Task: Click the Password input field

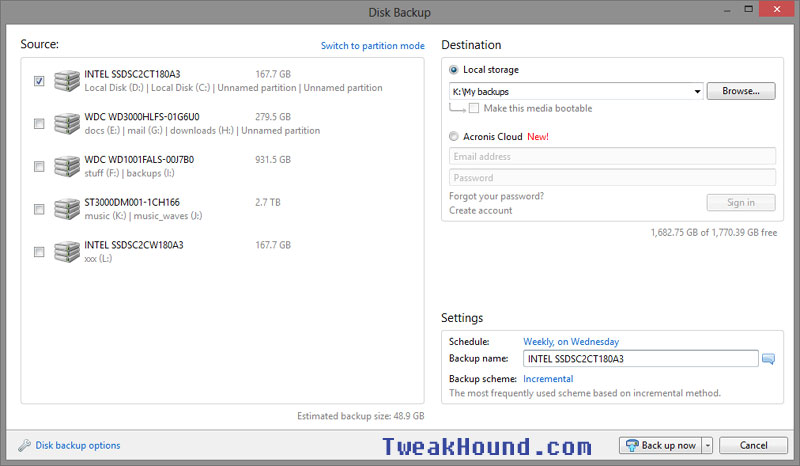Action: tap(612, 178)
